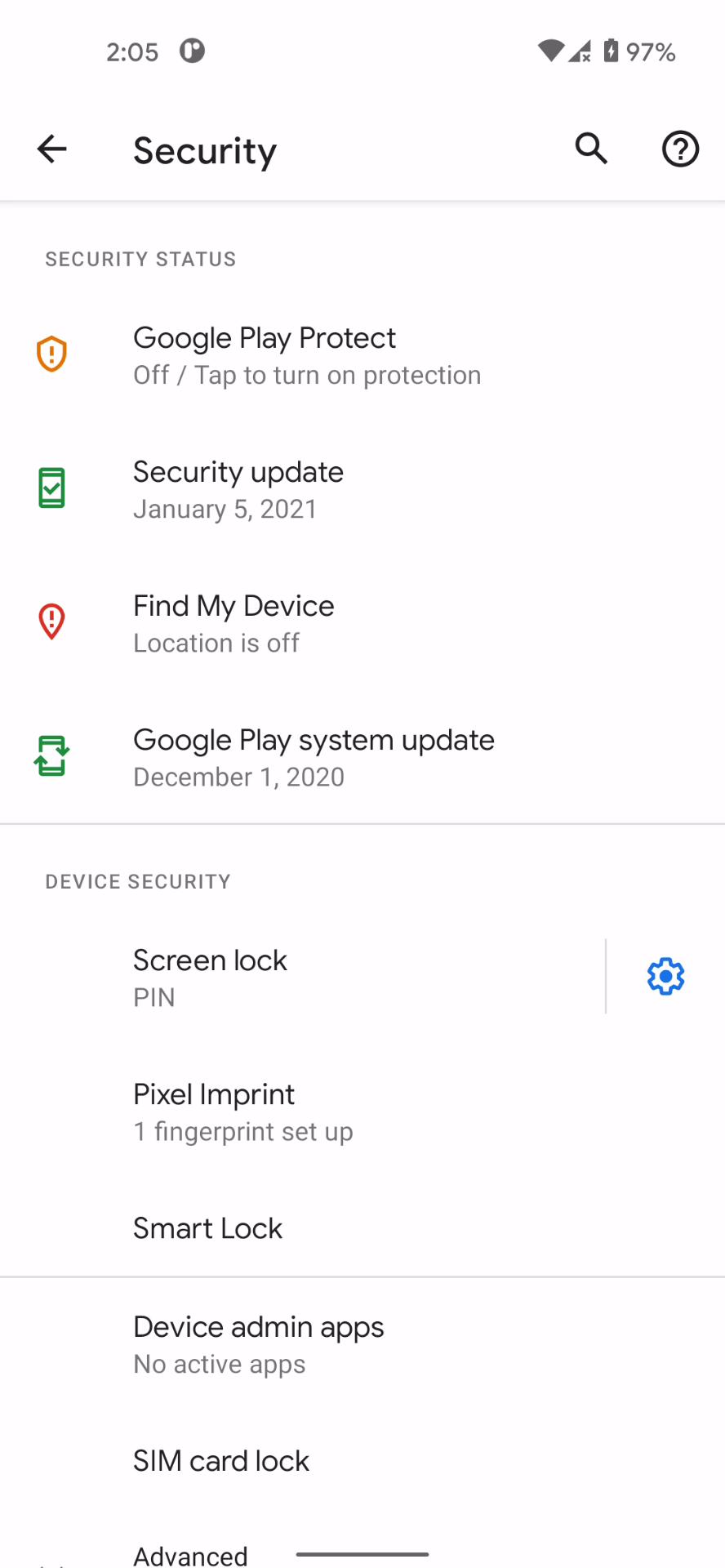Viewport: 725px width, 1568px height.
Task: Open the help question mark icon
Action: [x=679, y=149]
